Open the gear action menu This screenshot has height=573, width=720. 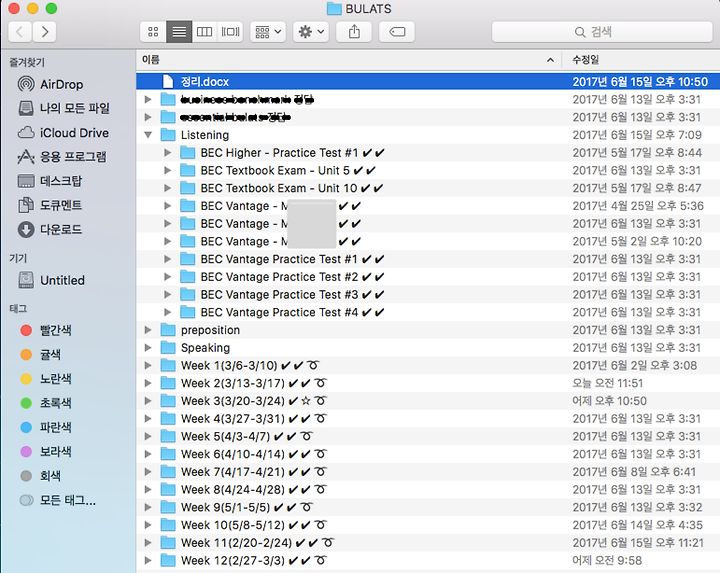click(x=311, y=32)
